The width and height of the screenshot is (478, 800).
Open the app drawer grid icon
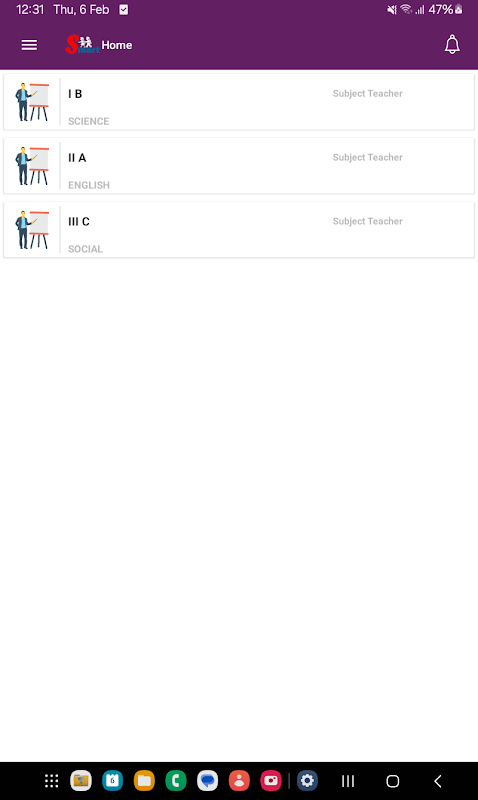click(52, 781)
